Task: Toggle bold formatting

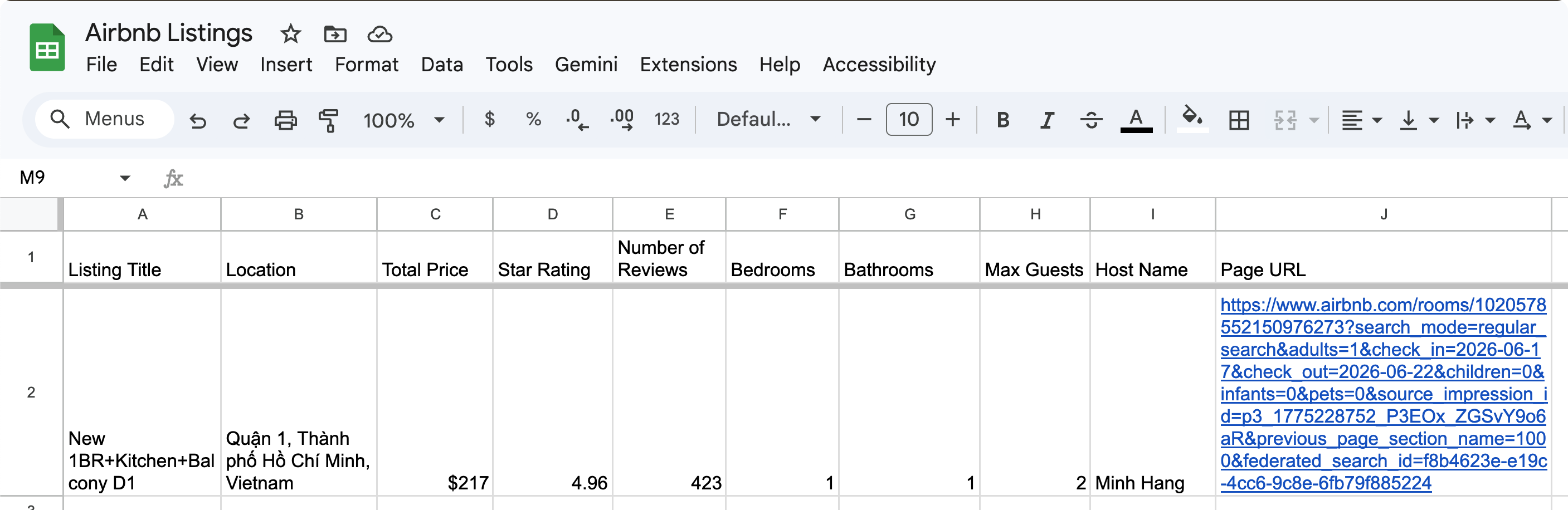Action: 1002,120
